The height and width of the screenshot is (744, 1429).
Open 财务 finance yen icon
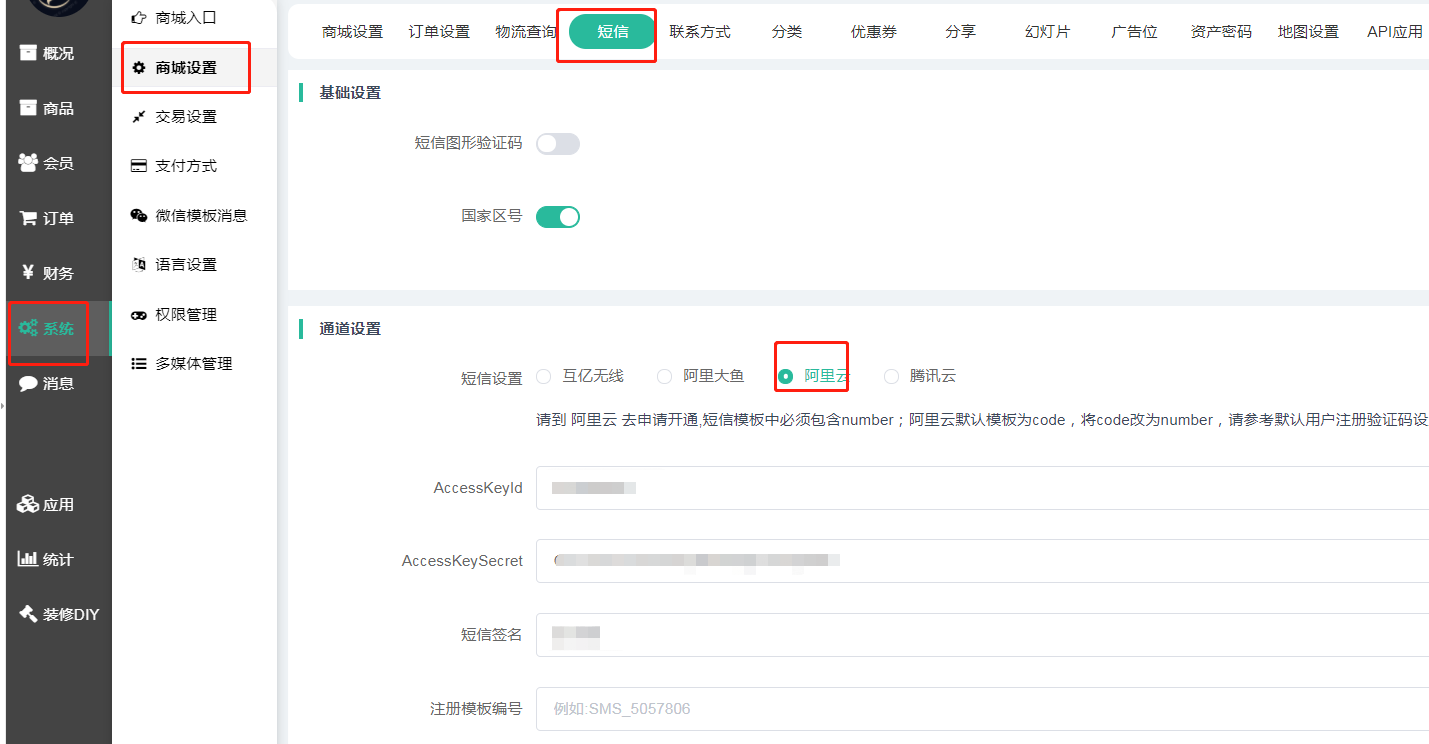pyautogui.click(x=28, y=273)
